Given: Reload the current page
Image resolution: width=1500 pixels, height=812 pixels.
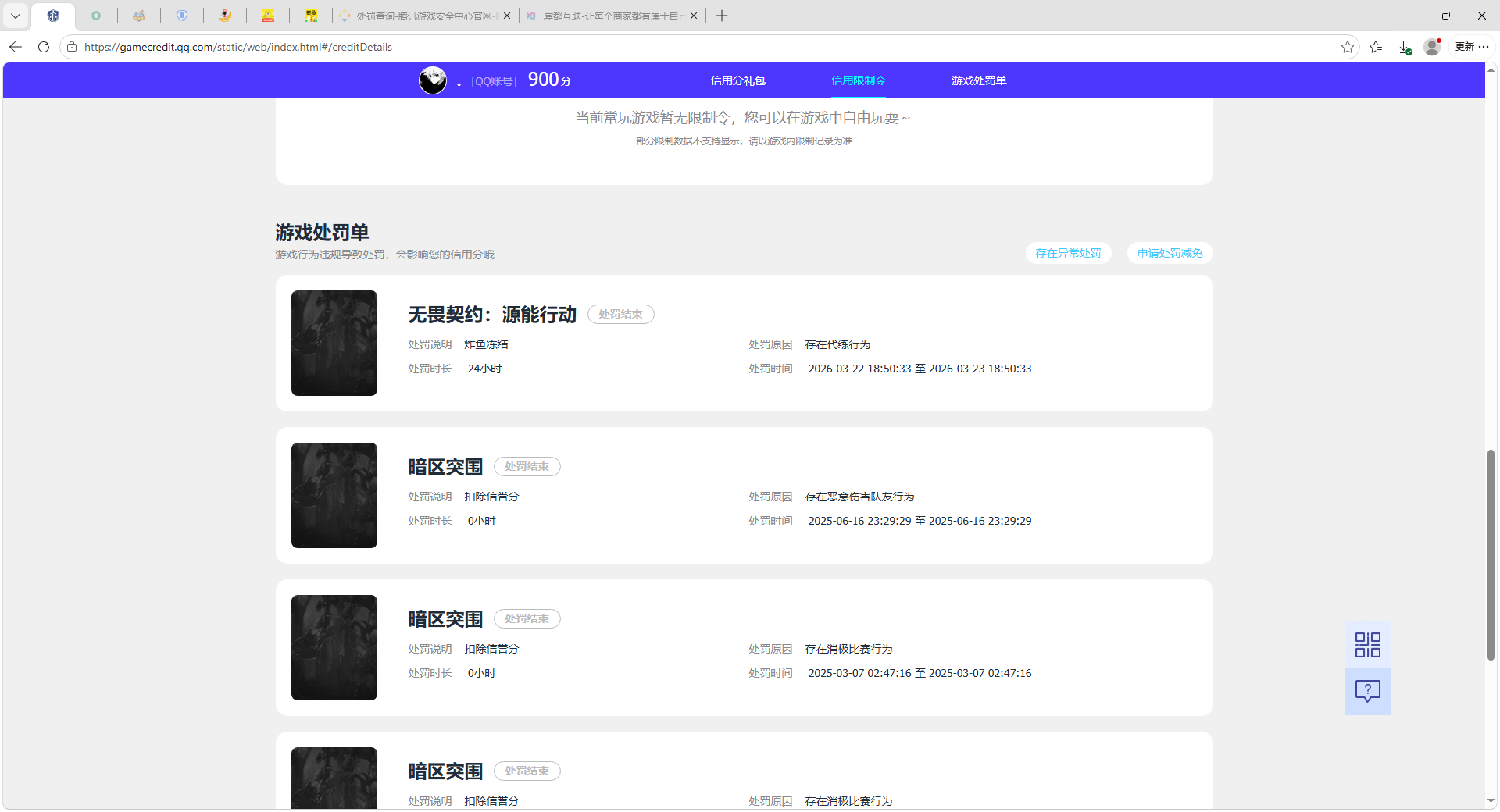Looking at the screenshot, I should pyautogui.click(x=44, y=47).
